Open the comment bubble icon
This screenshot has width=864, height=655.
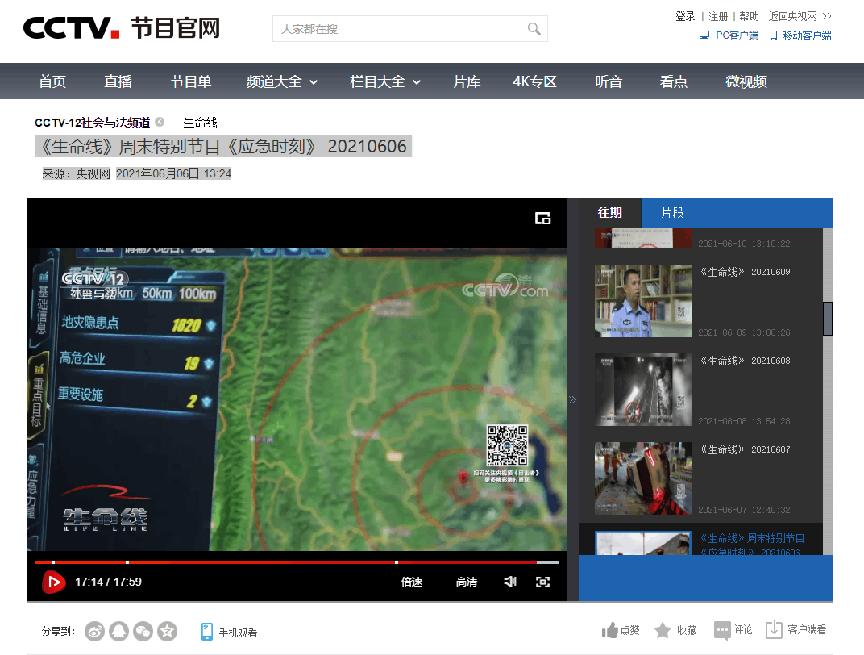pos(722,630)
